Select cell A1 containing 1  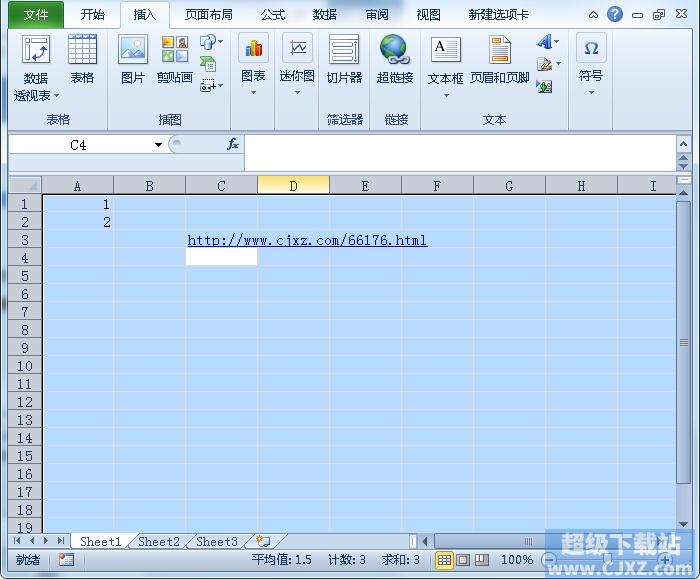(x=78, y=204)
